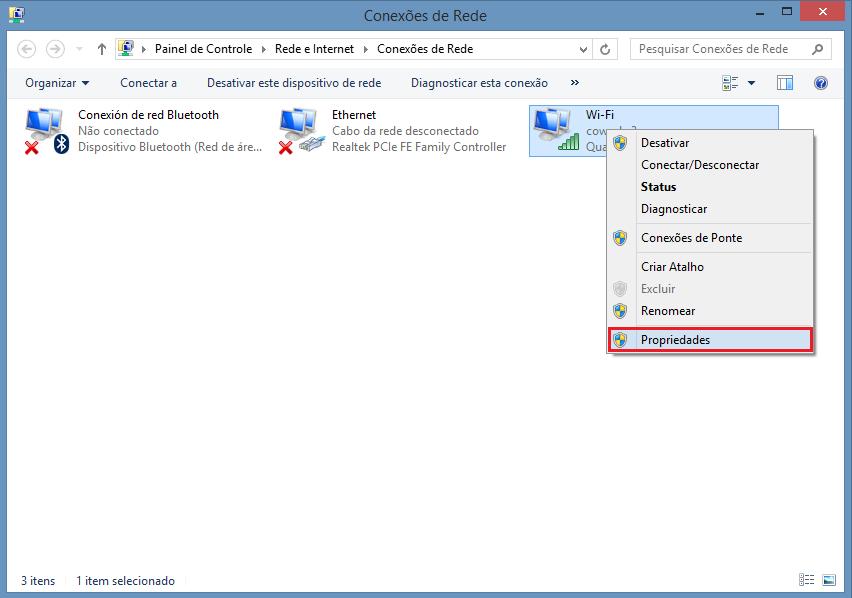Choose Propriedades from the context menu
This screenshot has width=852, height=598.
[675, 340]
